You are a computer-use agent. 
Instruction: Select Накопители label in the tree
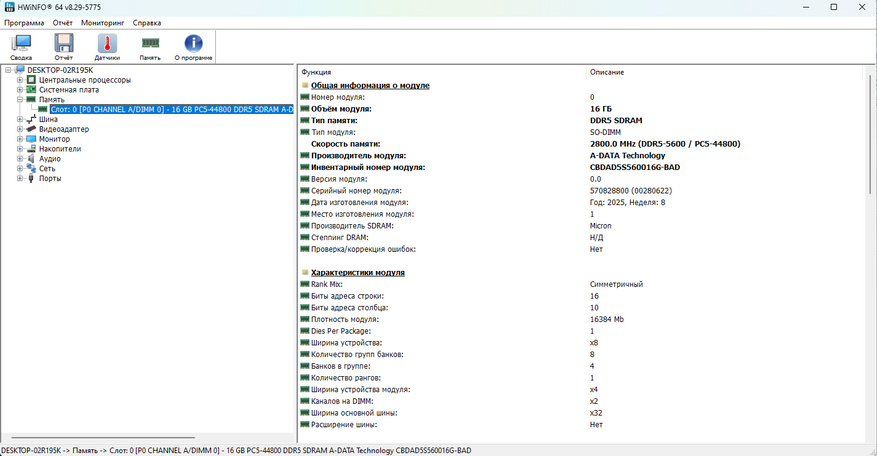[60, 149]
